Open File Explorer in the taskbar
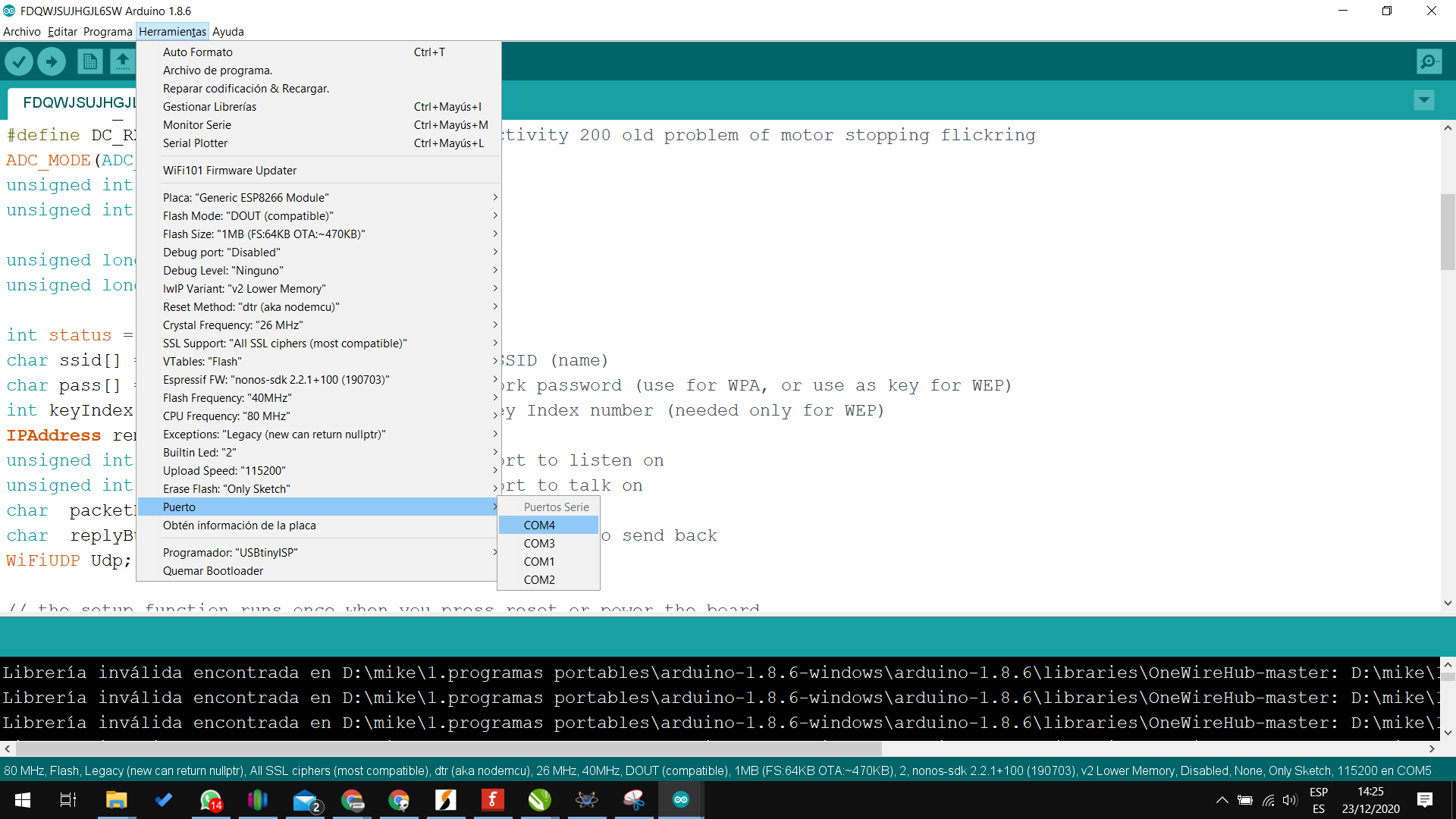The image size is (1456, 819). pos(116,799)
